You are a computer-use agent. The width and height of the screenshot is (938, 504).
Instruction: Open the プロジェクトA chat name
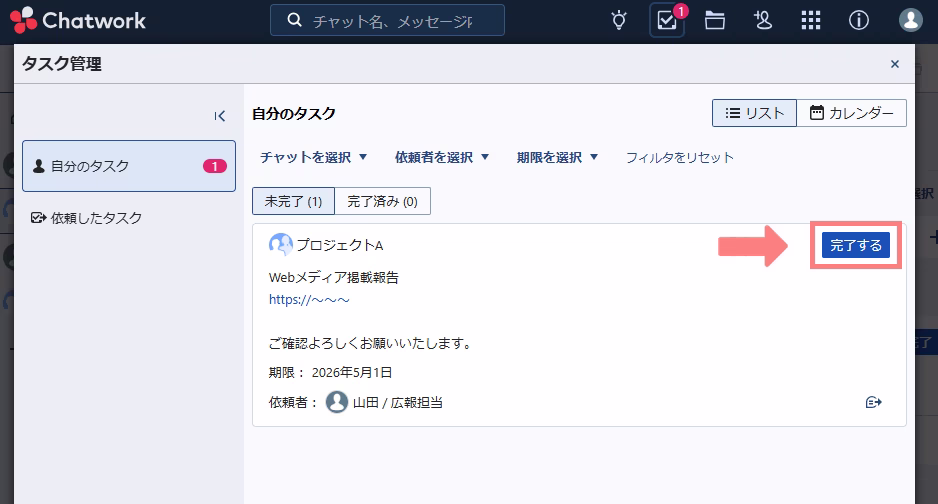340,245
